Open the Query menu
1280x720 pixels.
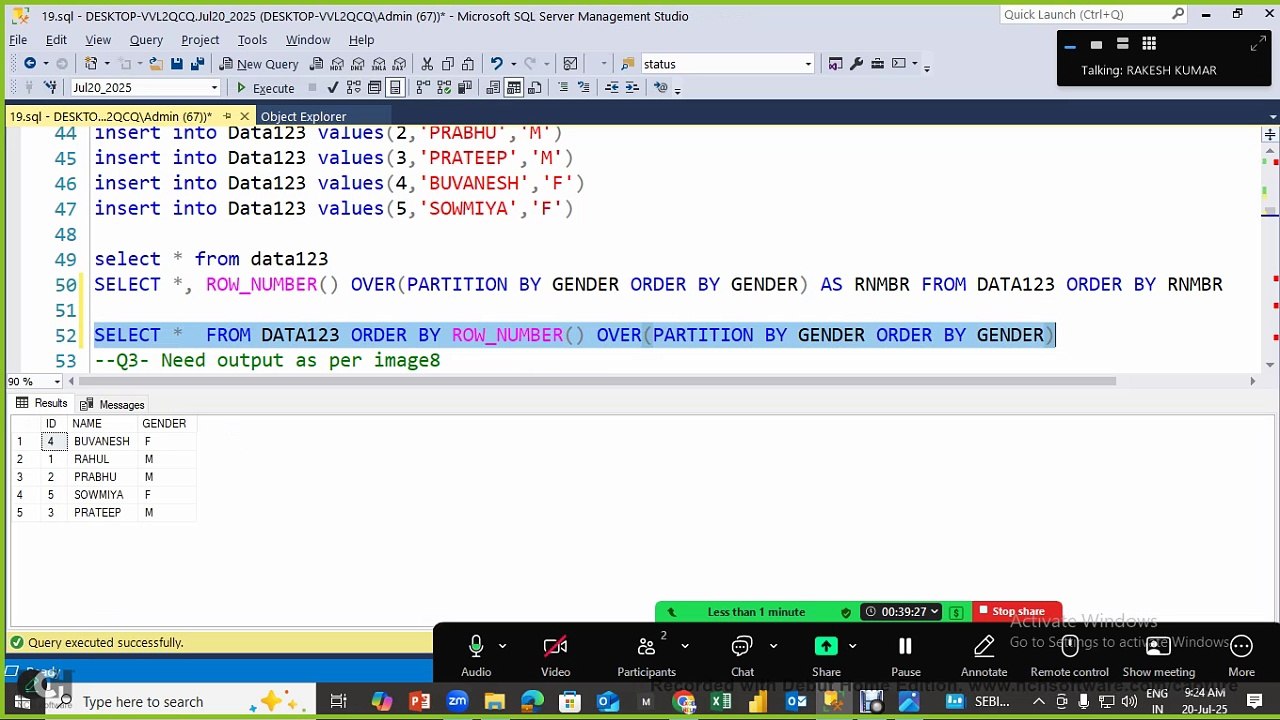pyautogui.click(x=146, y=40)
